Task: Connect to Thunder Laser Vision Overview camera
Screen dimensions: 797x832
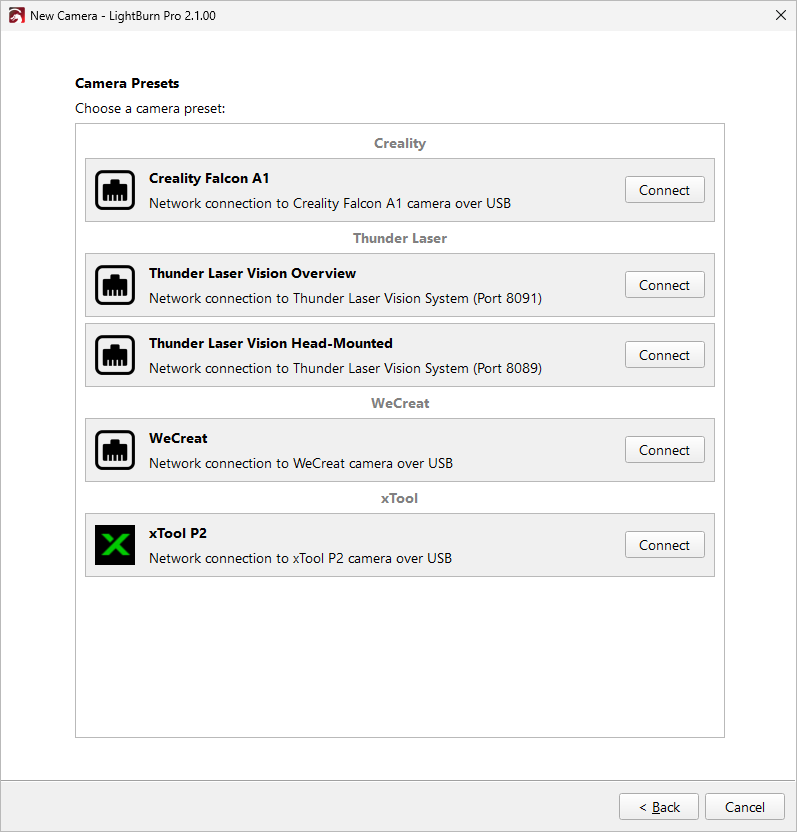Action: [x=664, y=285]
